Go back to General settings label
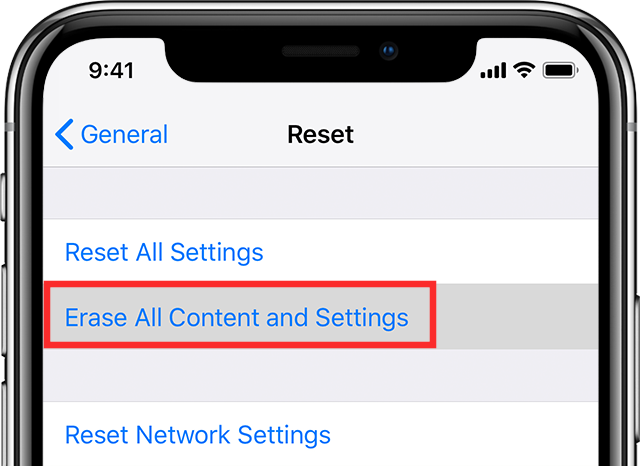The height and width of the screenshot is (466, 640). point(124,134)
